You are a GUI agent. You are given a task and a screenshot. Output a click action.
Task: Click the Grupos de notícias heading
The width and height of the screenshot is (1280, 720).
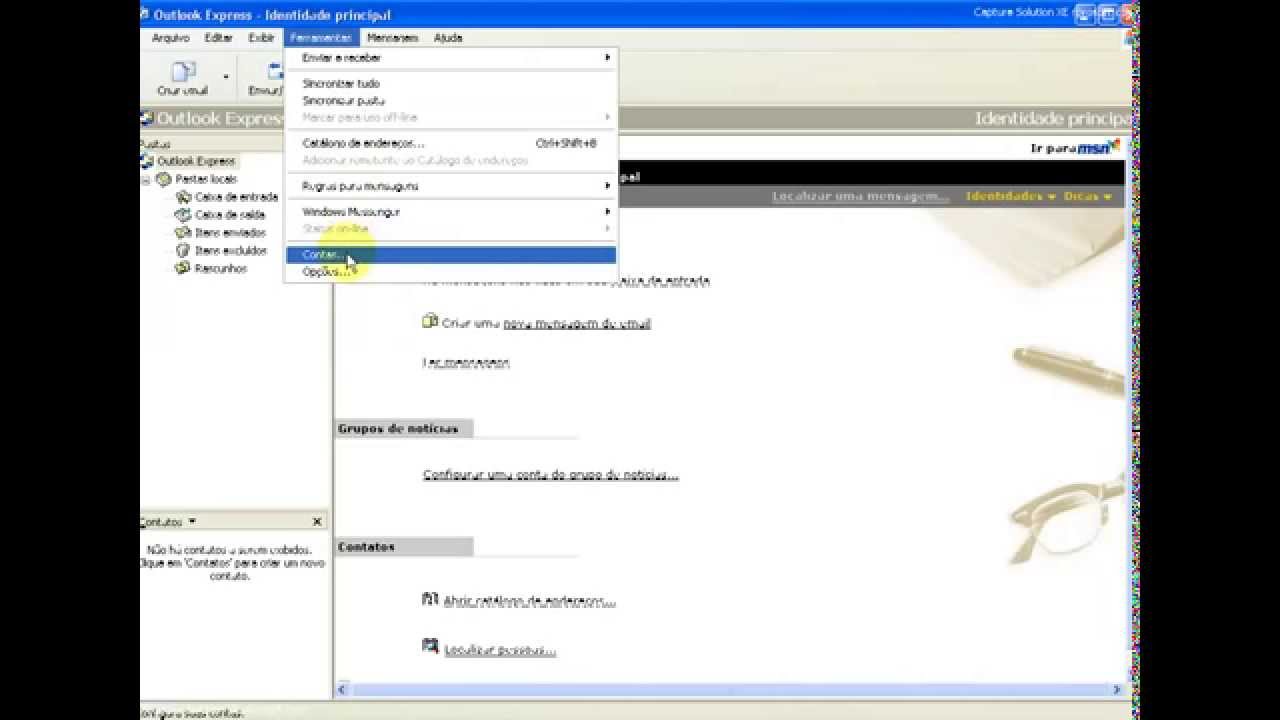(398, 428)
